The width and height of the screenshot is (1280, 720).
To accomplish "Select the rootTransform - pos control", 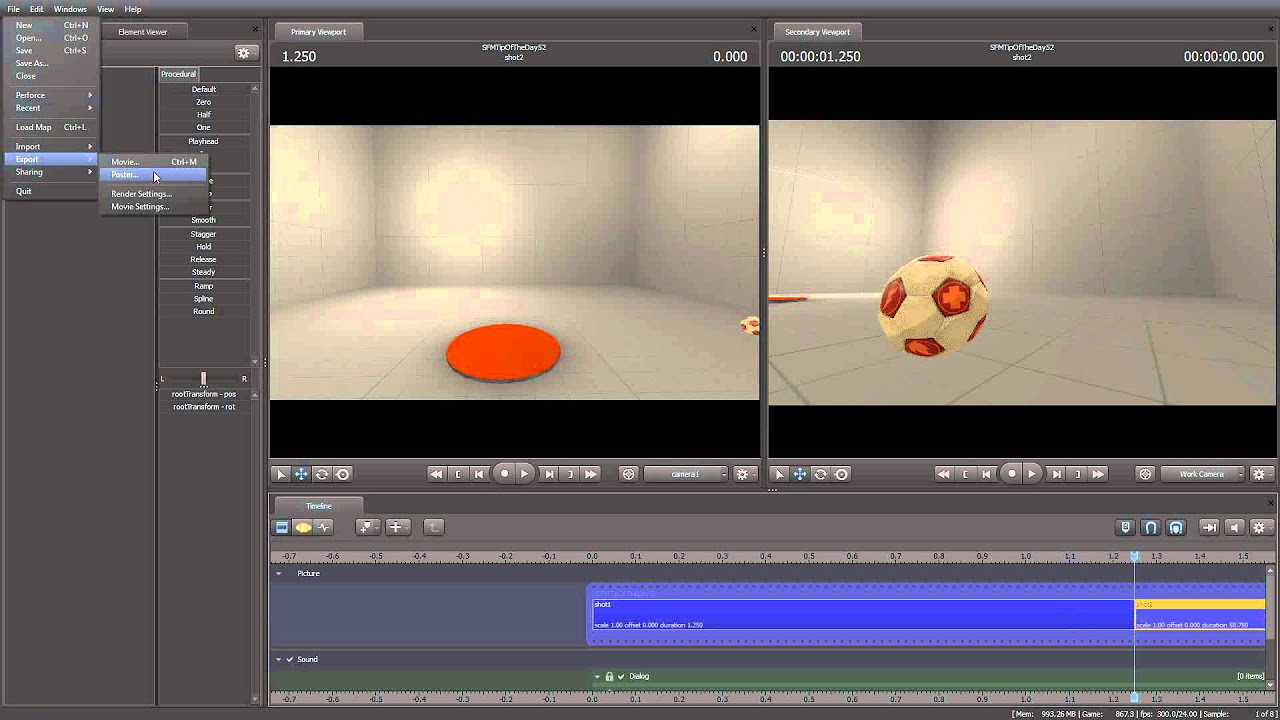I will pyautogui.click(x=204, y=394).
